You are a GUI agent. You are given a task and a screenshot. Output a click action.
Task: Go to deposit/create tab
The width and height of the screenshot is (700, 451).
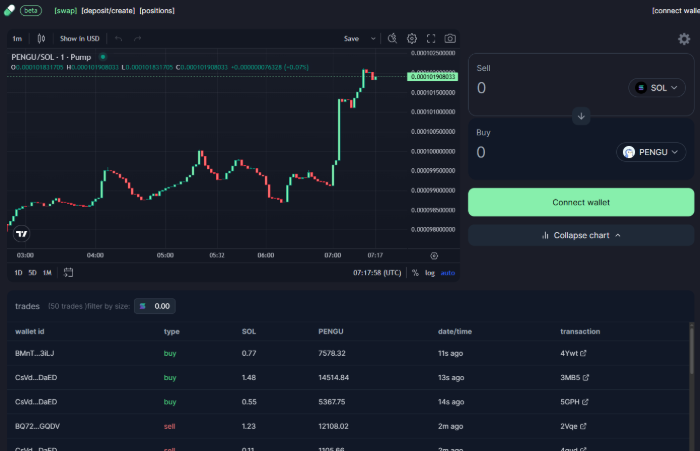point(108,10)
